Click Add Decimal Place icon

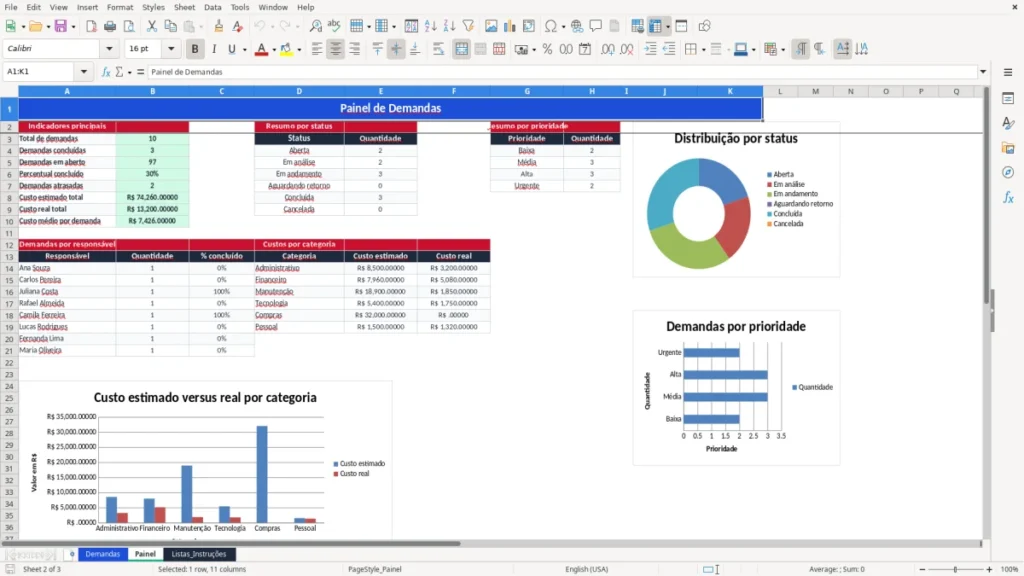click(x=608, y=49)
